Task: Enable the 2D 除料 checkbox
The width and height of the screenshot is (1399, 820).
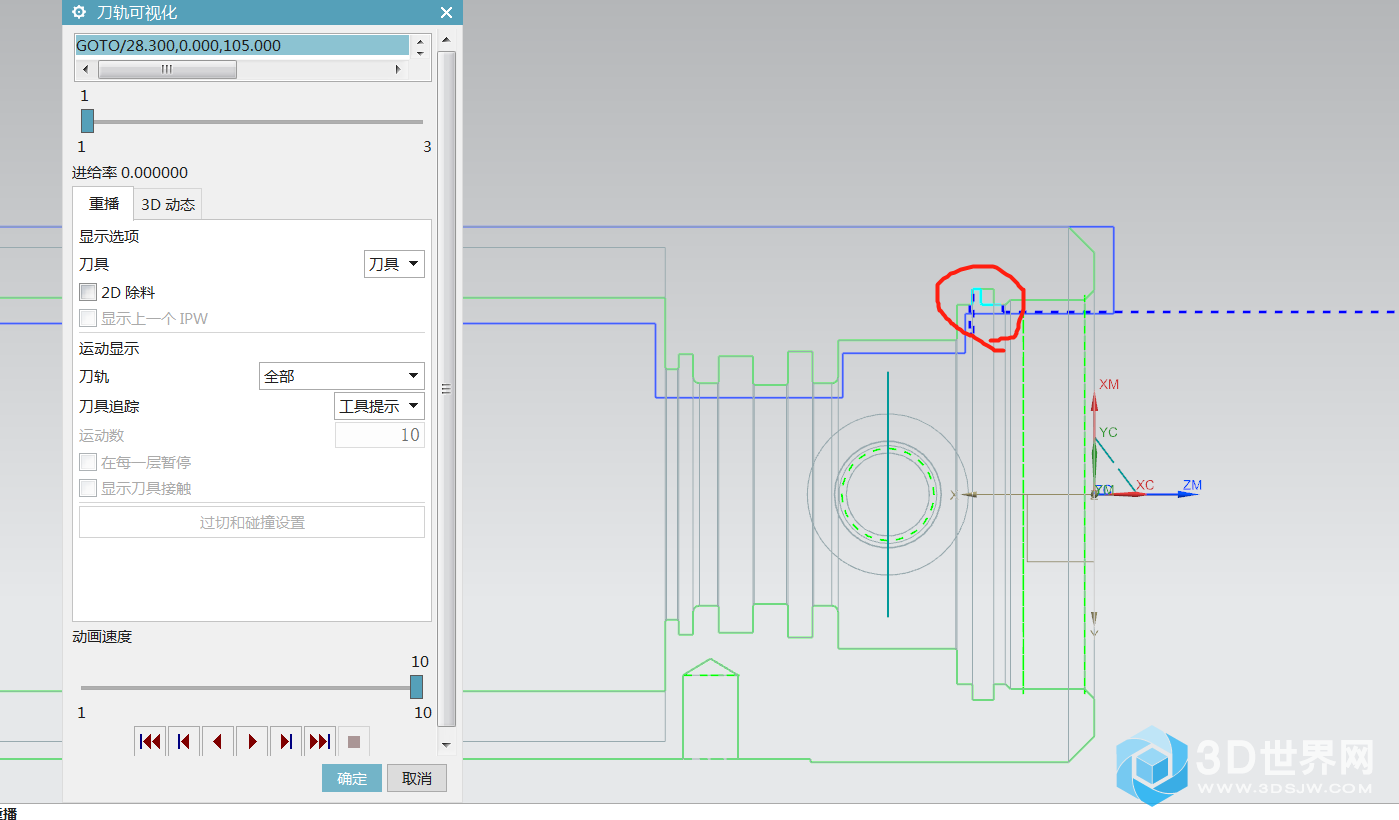Action: tap(88, 293)
